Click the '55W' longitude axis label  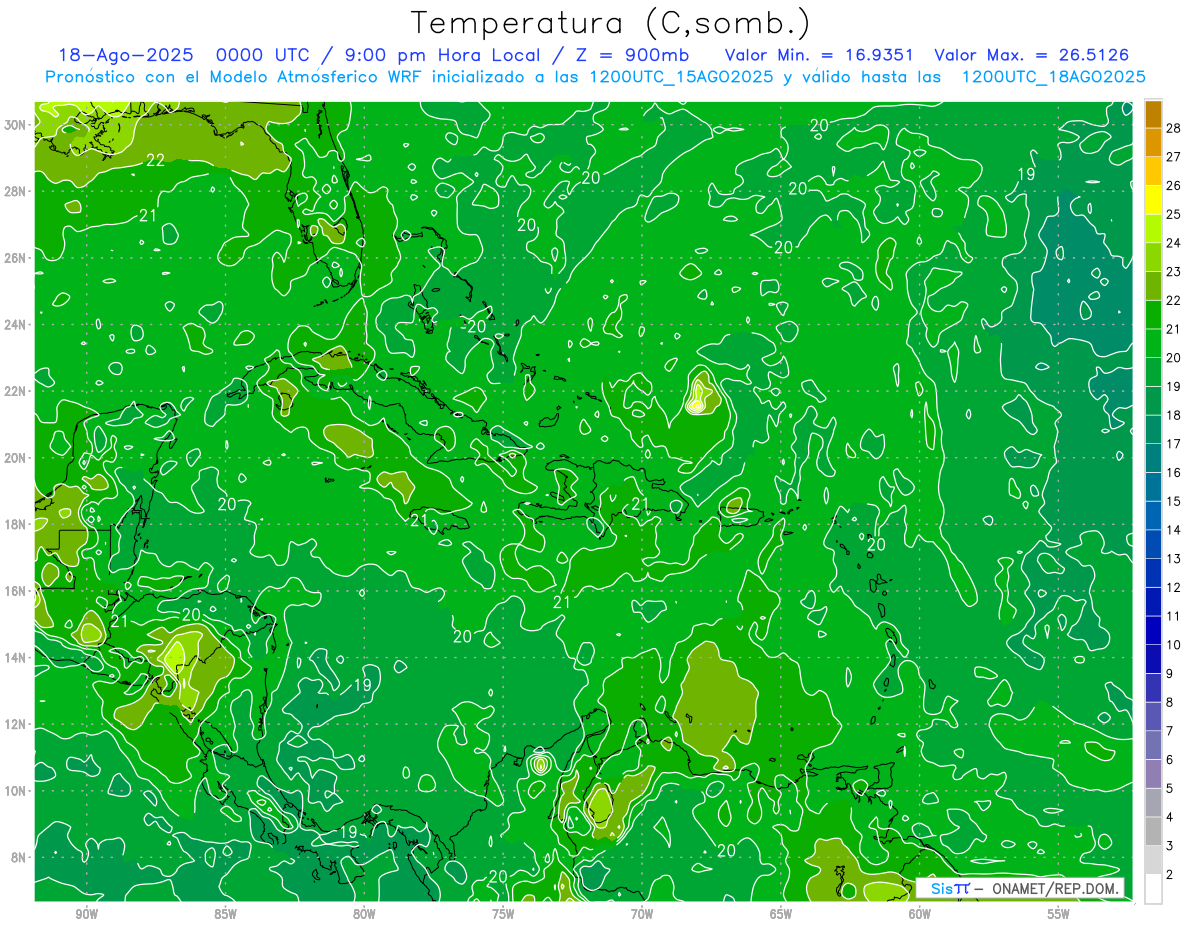tap(1059, 914)
